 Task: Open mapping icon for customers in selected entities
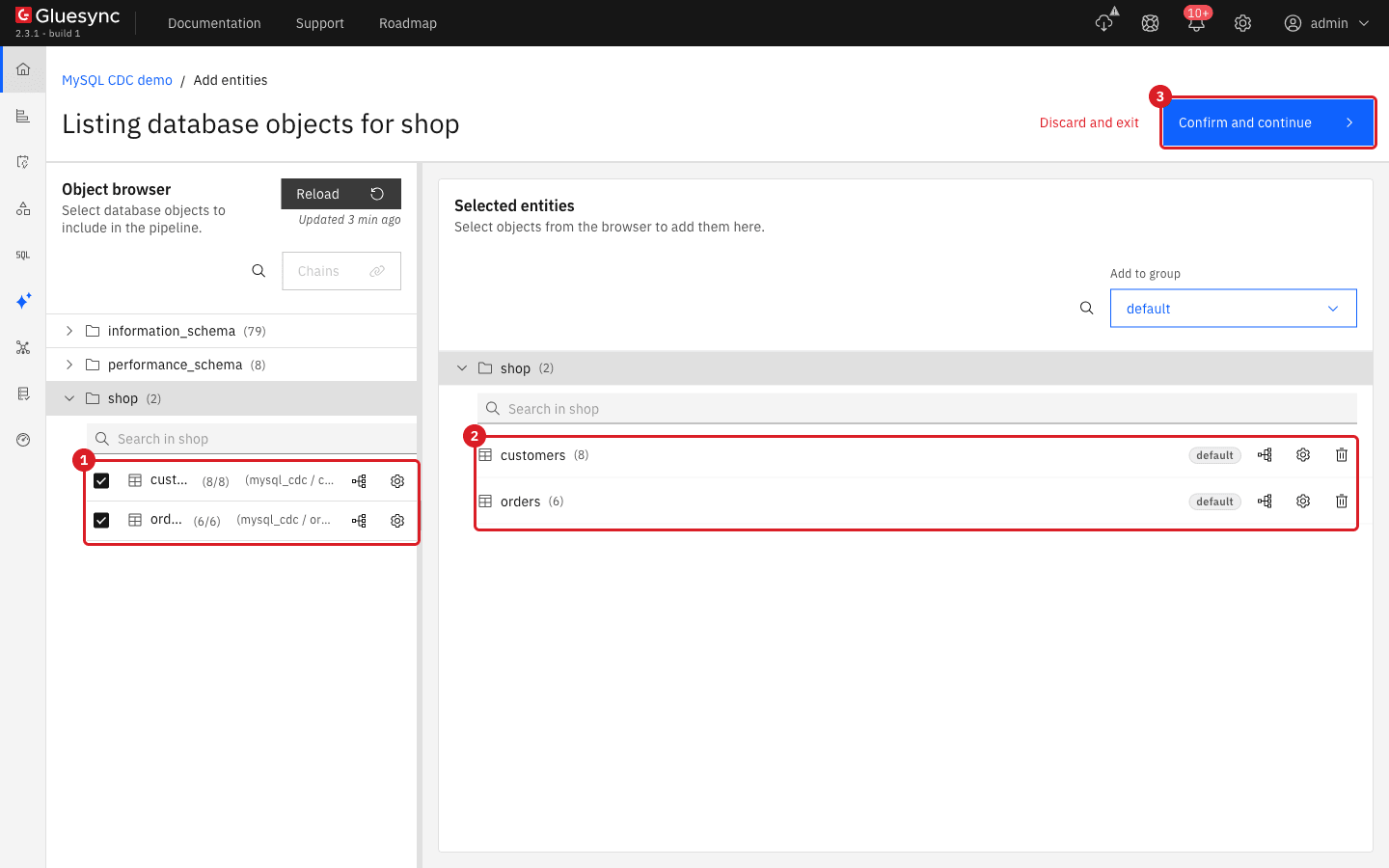[1265, 455]
